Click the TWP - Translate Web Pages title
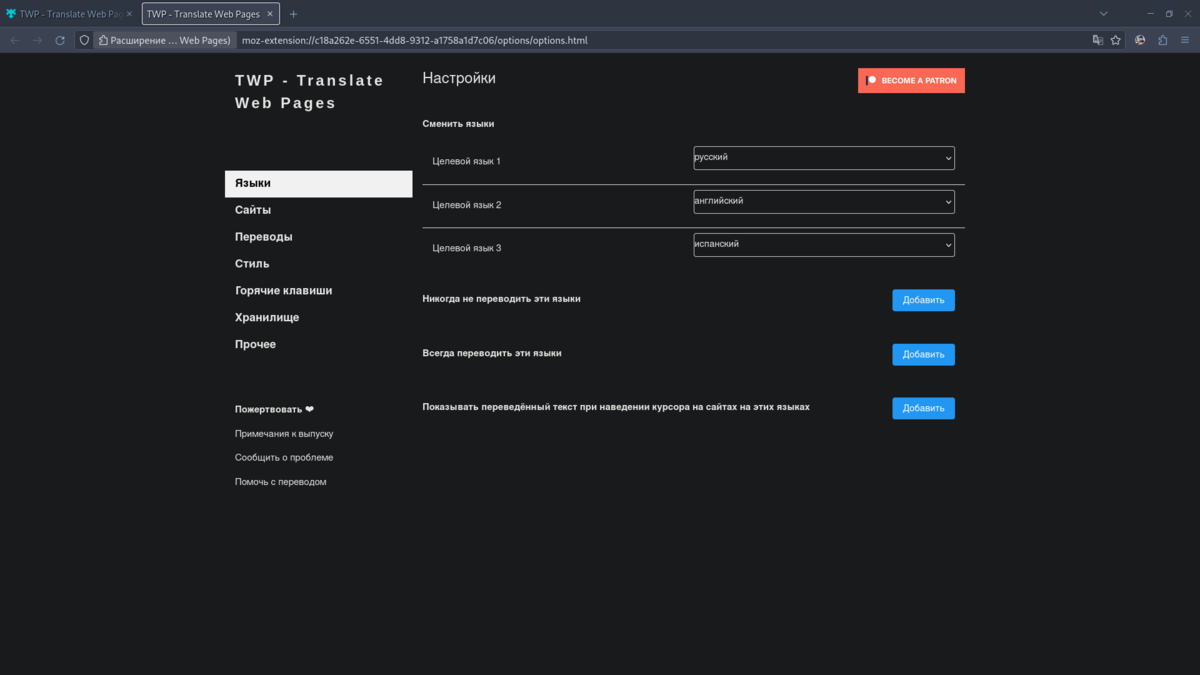Screen dimensions: 1200x675 point(309,92)
